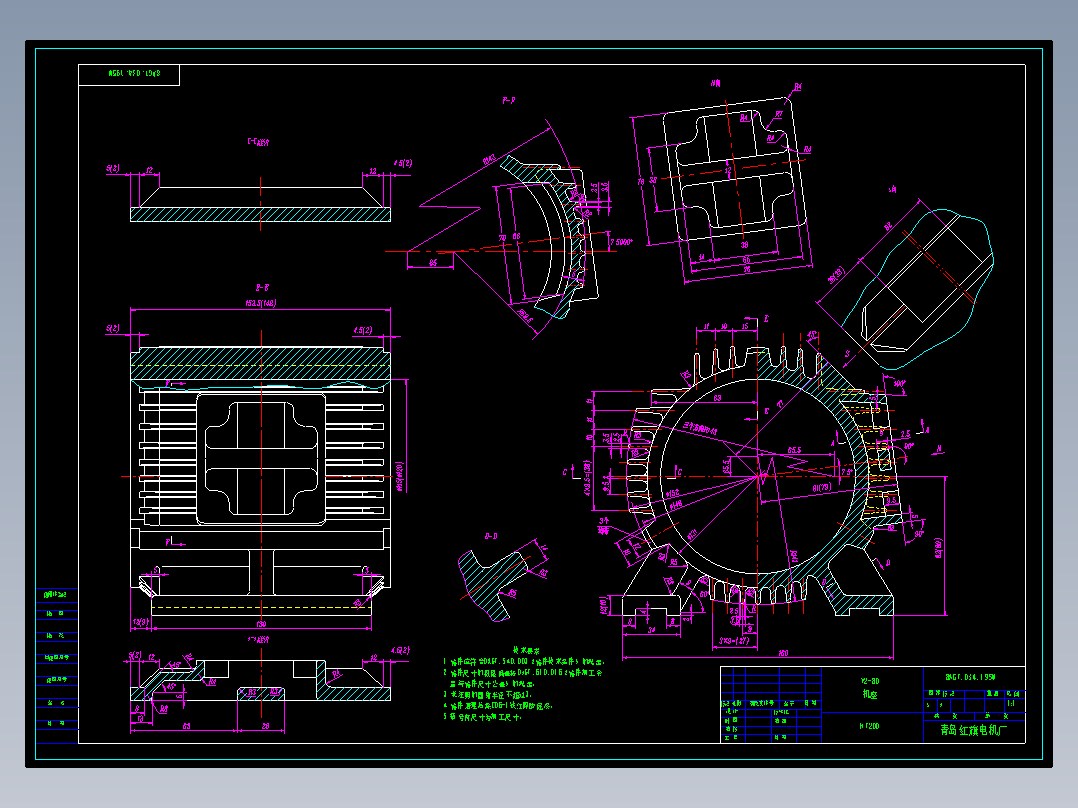1078x808 pixels.
Task: Select the 3x3=(27) dimension text
Action: tap(734, 640)
